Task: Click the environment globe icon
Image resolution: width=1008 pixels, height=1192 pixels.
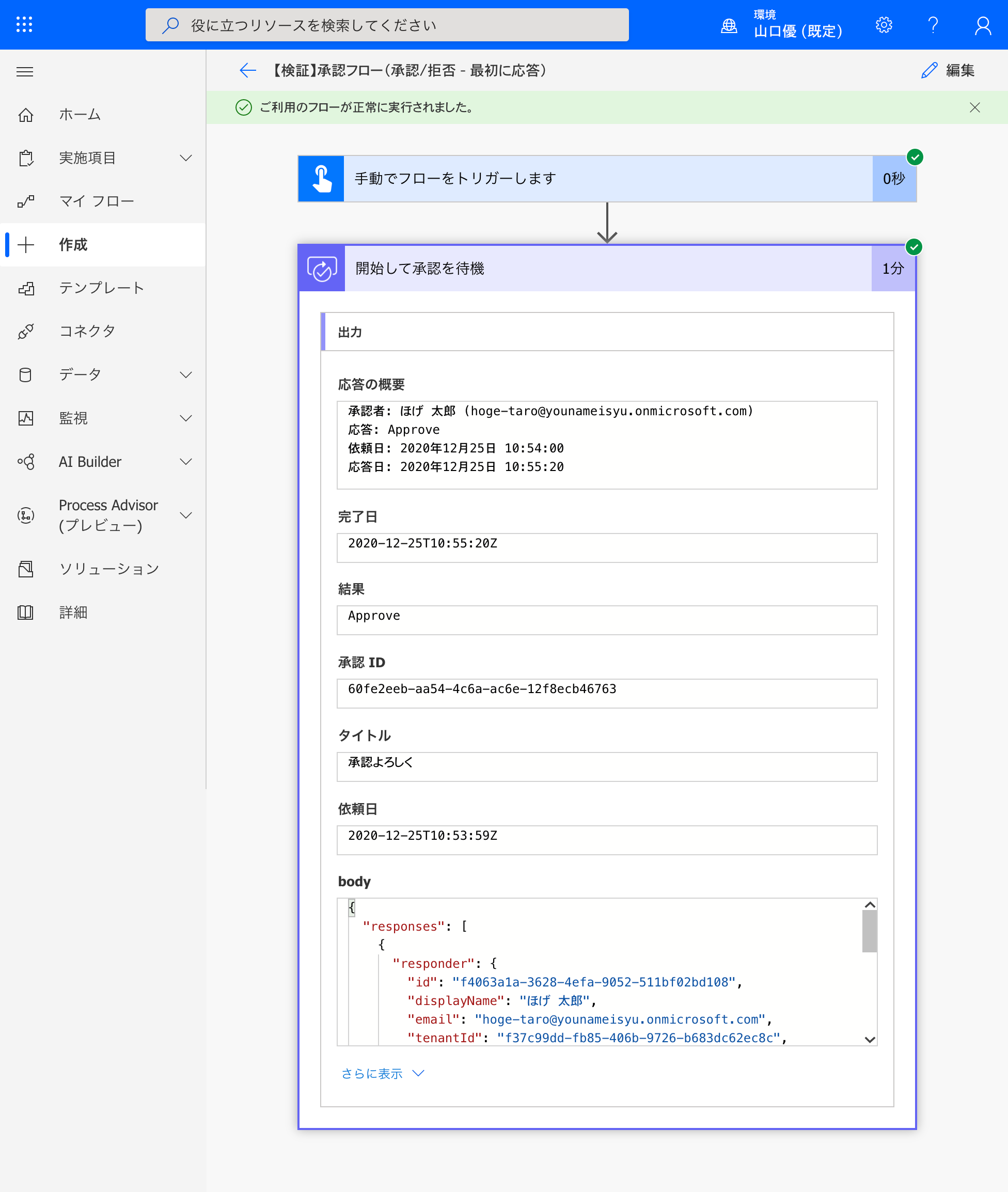Action: (729, 26)
